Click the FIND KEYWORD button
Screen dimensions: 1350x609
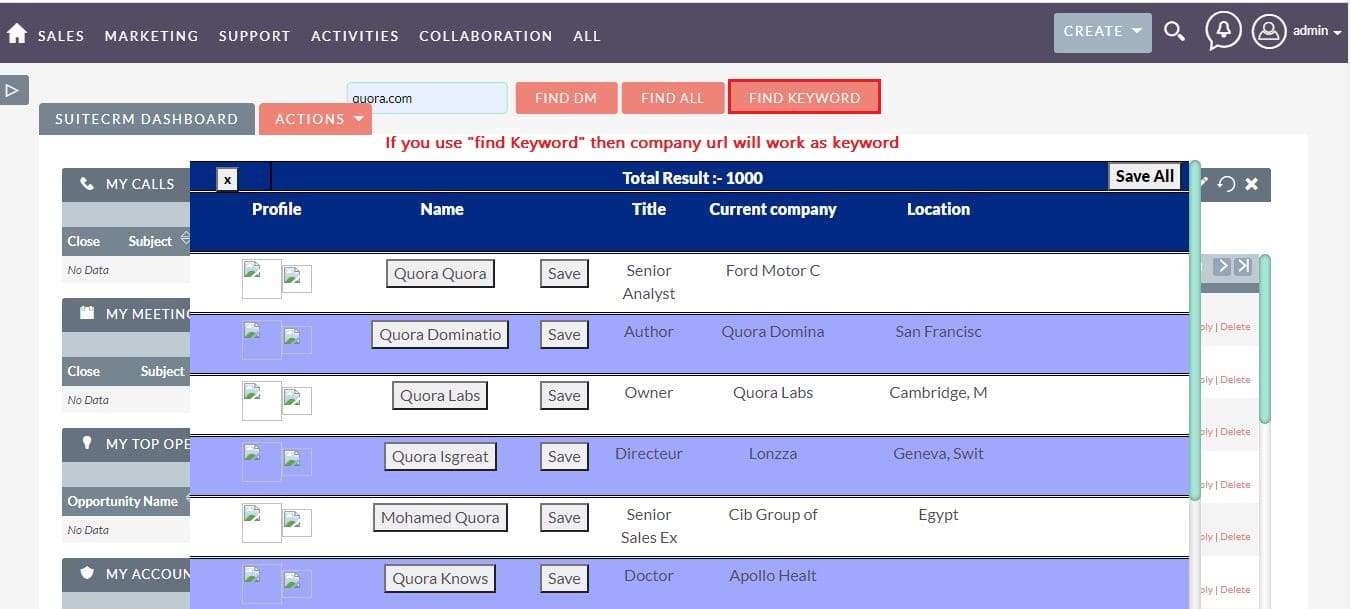804,97
